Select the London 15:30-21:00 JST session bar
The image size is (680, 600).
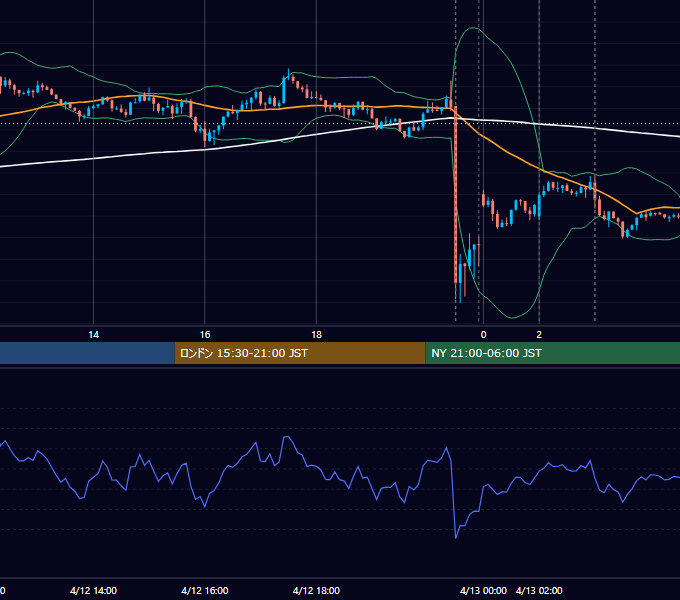point(300,353)
